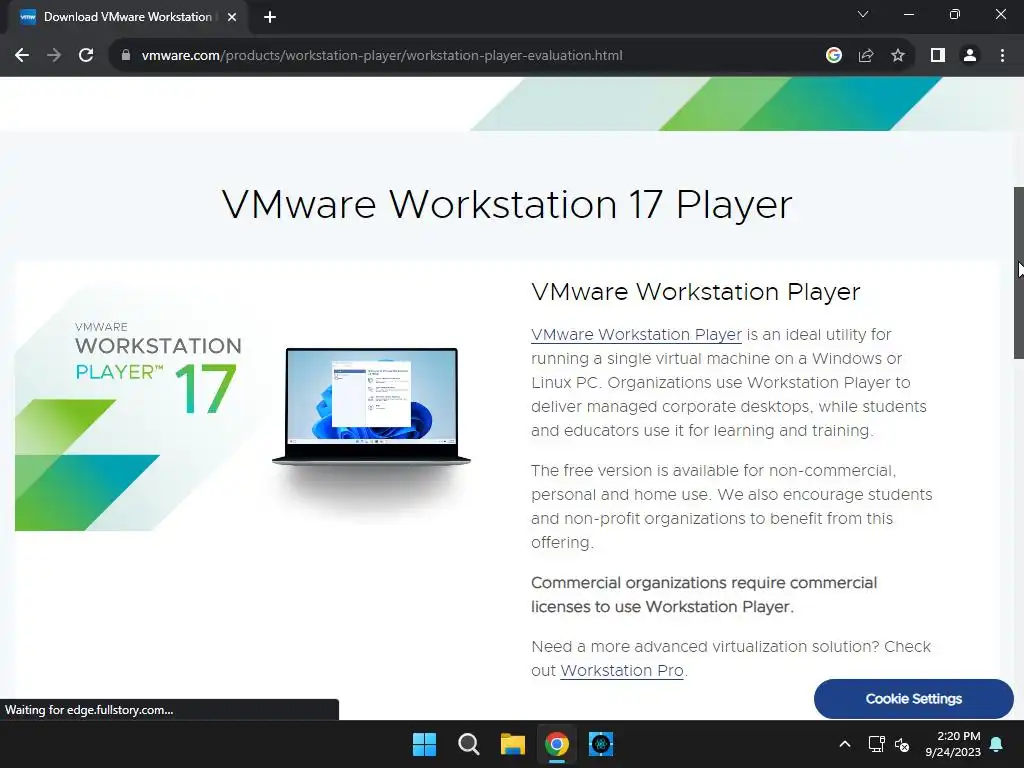Click the 'Waiting for edge.fullstory.com' status text
This screenshot has height=768, width=1024.
(x=89, y=710)
